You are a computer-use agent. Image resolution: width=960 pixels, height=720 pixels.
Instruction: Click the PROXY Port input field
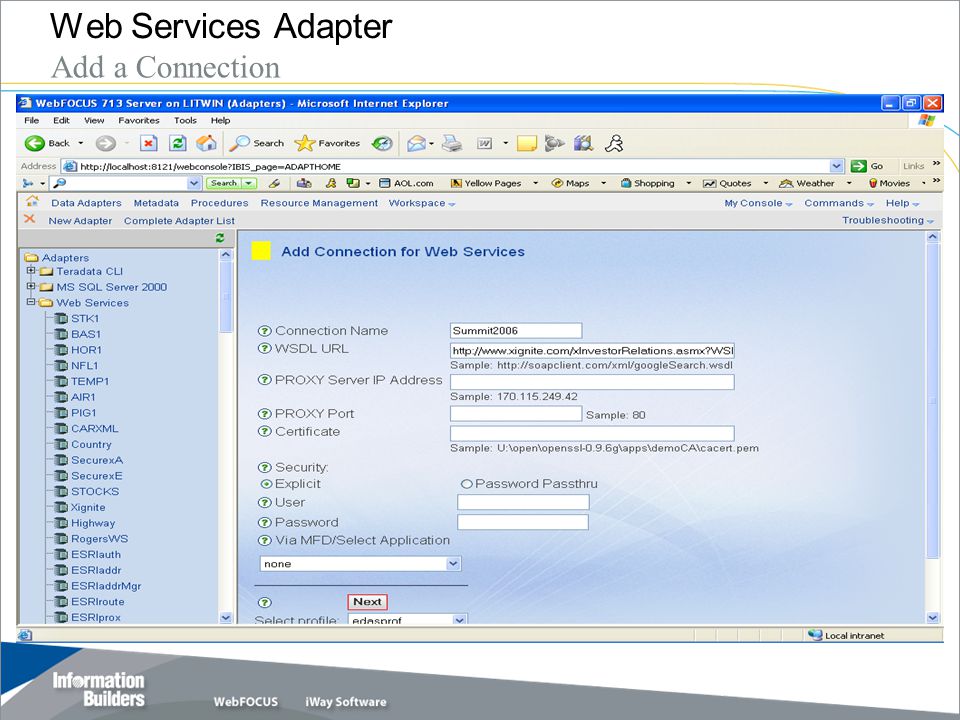[x=516, y=413]
